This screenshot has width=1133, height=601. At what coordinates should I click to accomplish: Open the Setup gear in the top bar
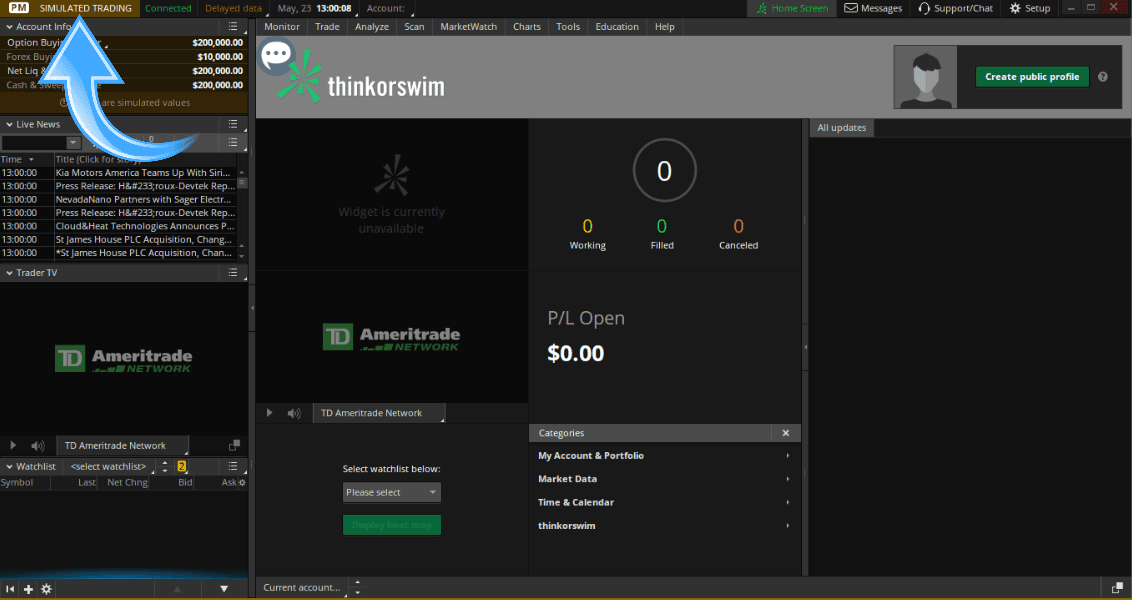tap(1030, 8)
